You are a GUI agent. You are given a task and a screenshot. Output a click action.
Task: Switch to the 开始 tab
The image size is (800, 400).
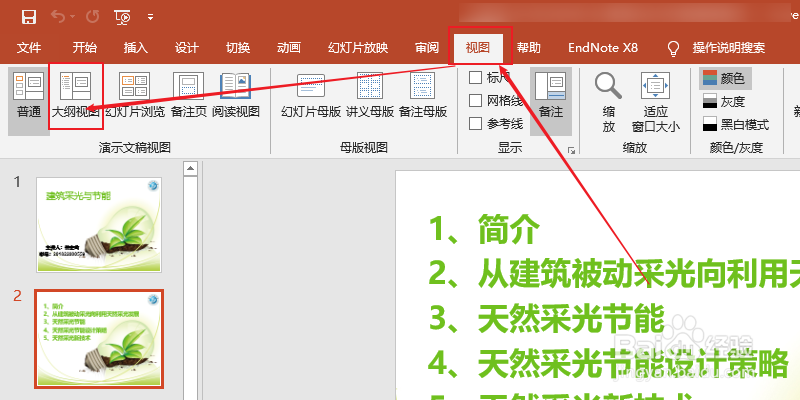click(x=85, y=48)
